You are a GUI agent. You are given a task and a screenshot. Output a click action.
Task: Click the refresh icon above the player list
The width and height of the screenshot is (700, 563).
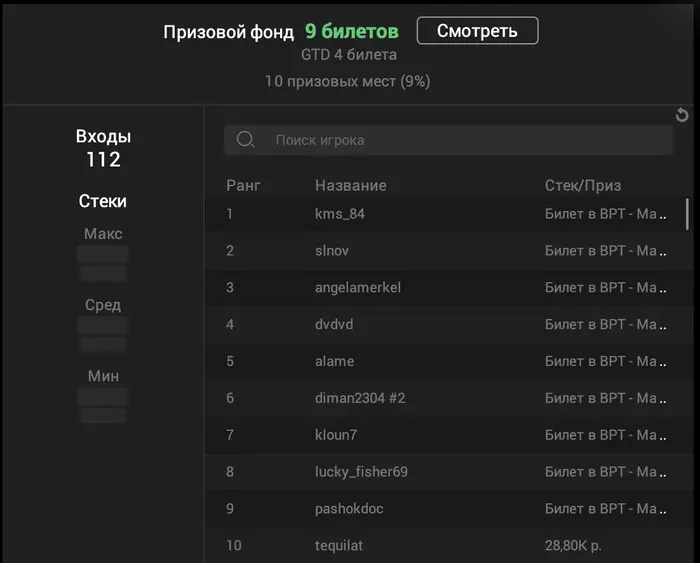[682, 116]
